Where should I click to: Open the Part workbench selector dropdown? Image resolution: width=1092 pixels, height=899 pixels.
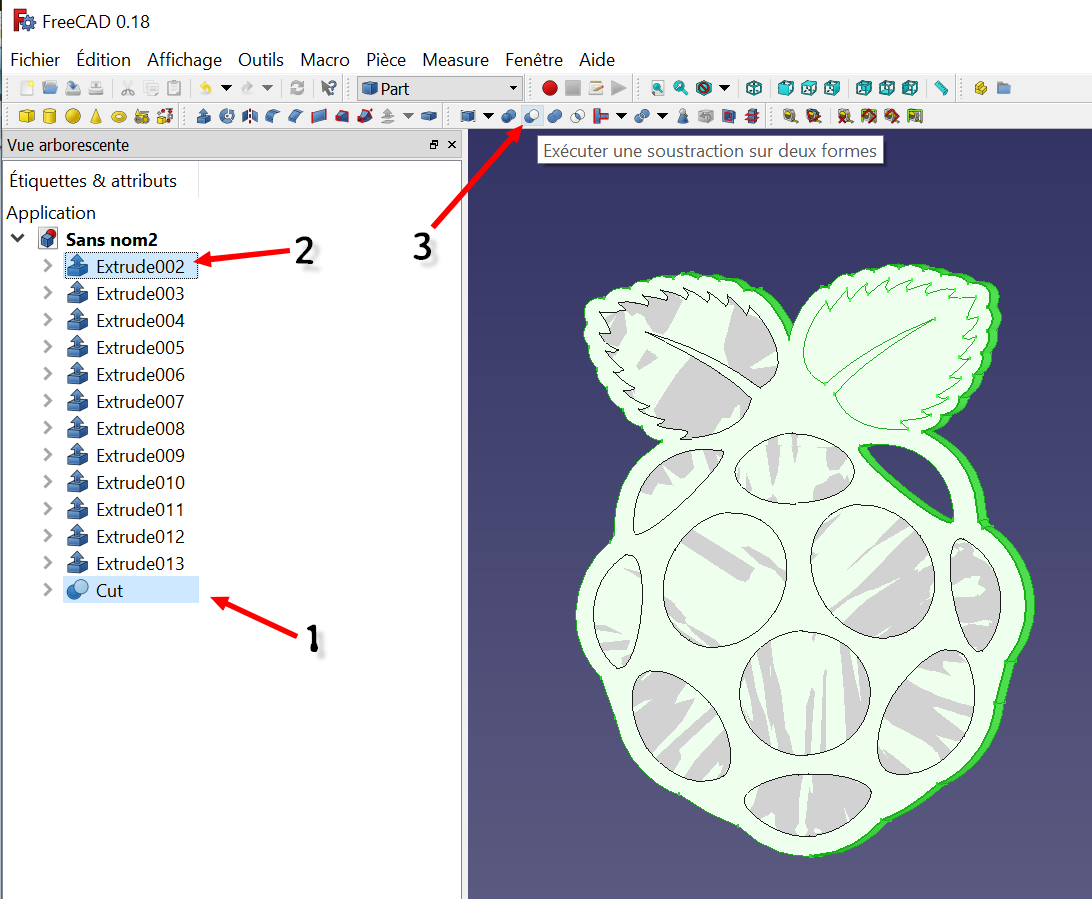(440, 88)
